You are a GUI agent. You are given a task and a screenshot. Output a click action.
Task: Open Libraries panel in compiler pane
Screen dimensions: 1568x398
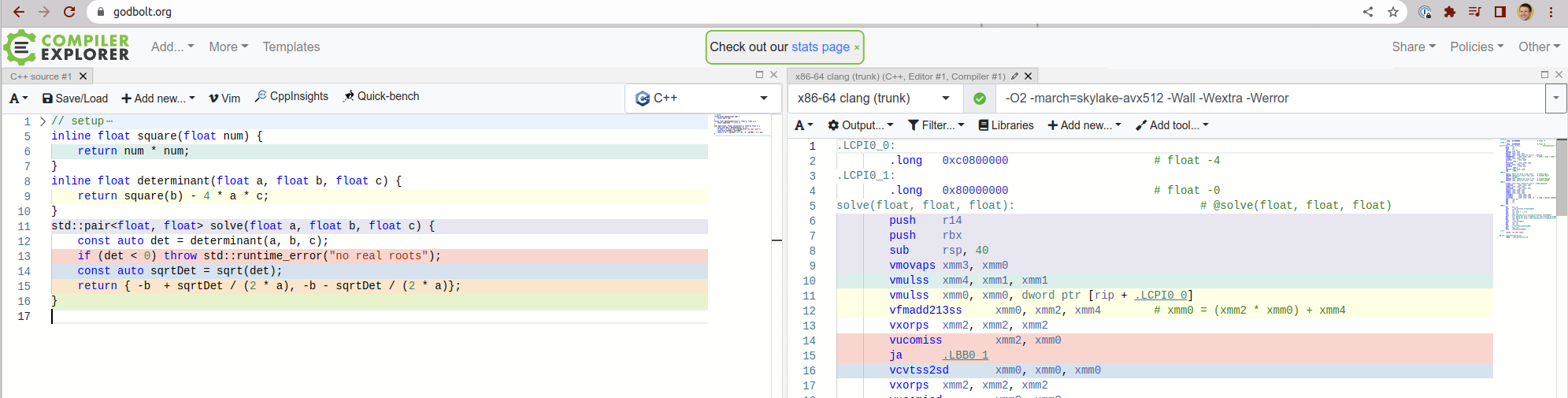pyautogui.click(x=1006, y=125)
